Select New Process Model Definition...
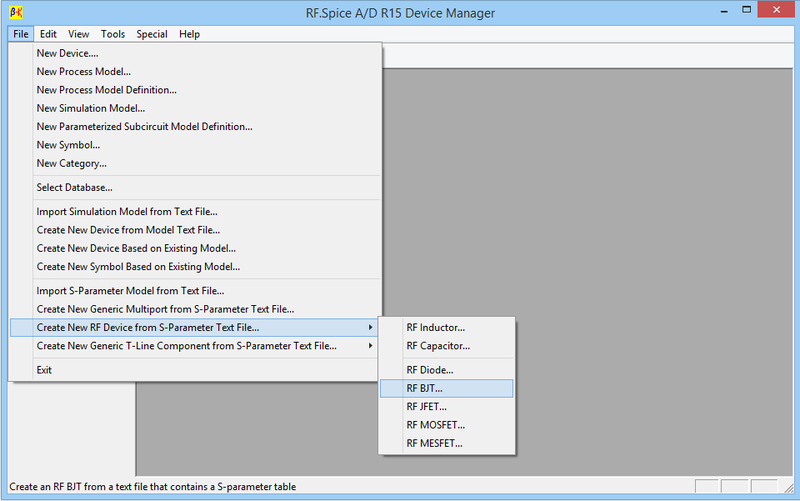This screenshot has height=501, width=800. [x=194, y=90]
